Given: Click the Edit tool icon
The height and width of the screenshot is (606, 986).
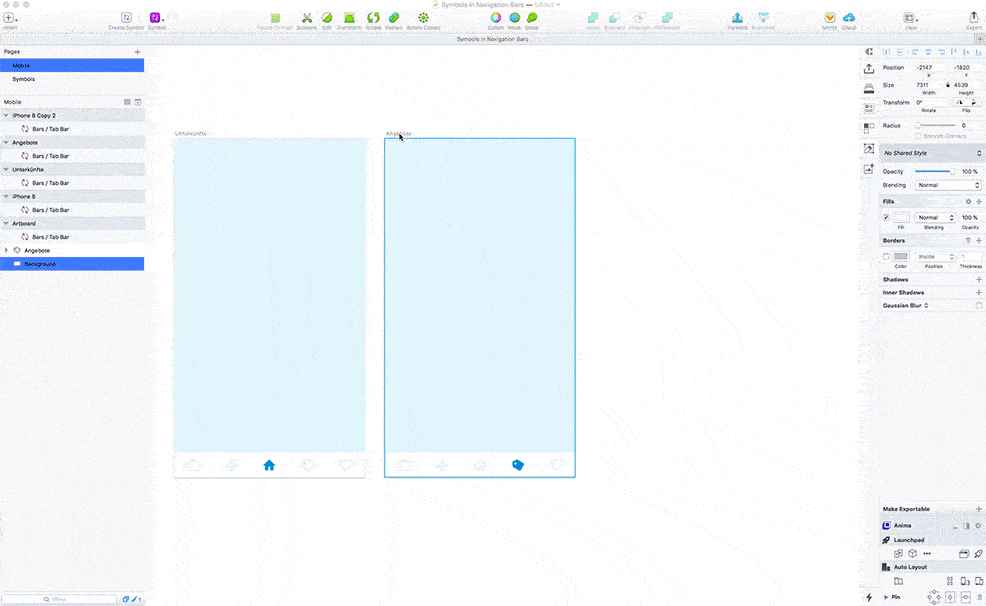Looking at the screenshot, I should (327, 18).
